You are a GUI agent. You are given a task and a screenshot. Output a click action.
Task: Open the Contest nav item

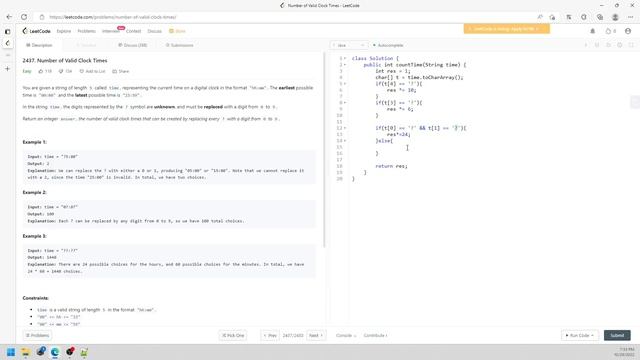[x=133, y=31]
